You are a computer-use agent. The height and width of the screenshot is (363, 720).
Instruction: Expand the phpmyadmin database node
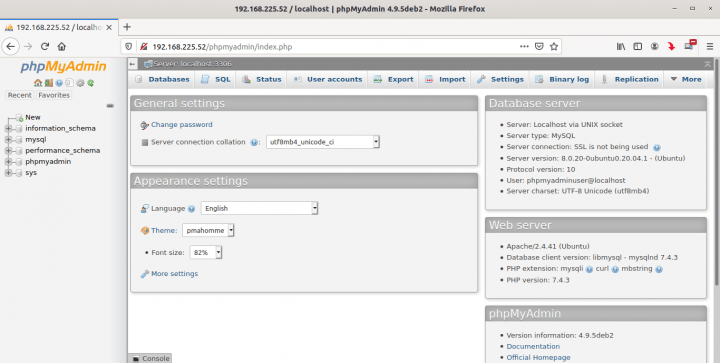tap(8, 162)
